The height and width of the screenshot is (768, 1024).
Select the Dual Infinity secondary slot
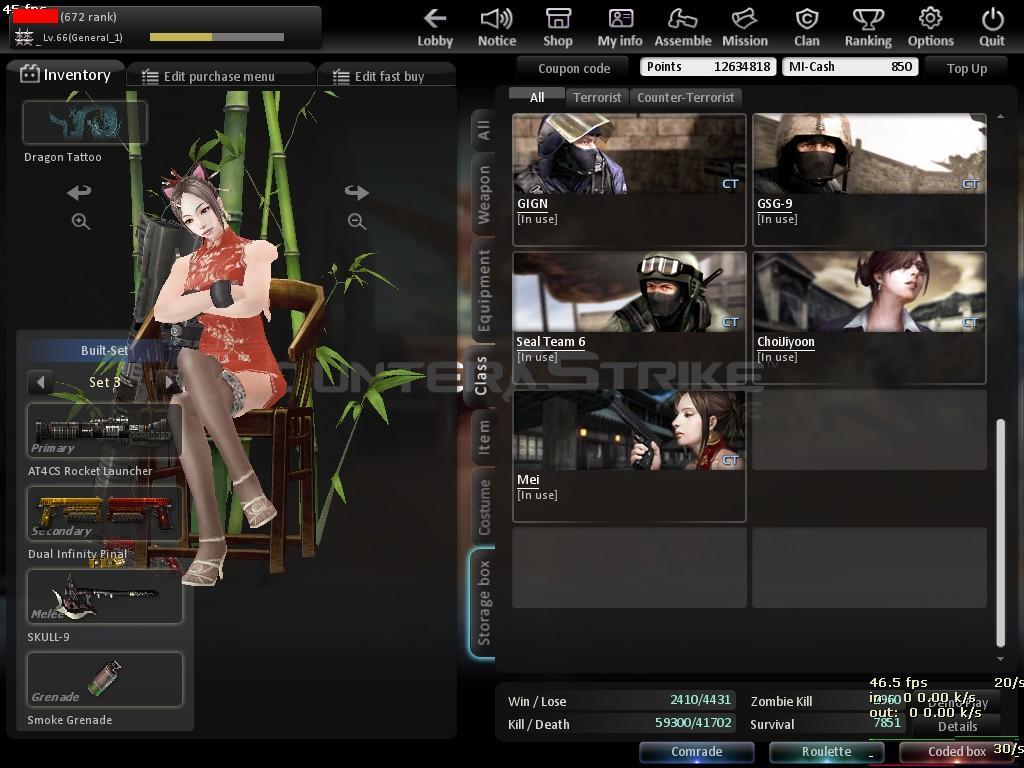click(x=104, y=513)
